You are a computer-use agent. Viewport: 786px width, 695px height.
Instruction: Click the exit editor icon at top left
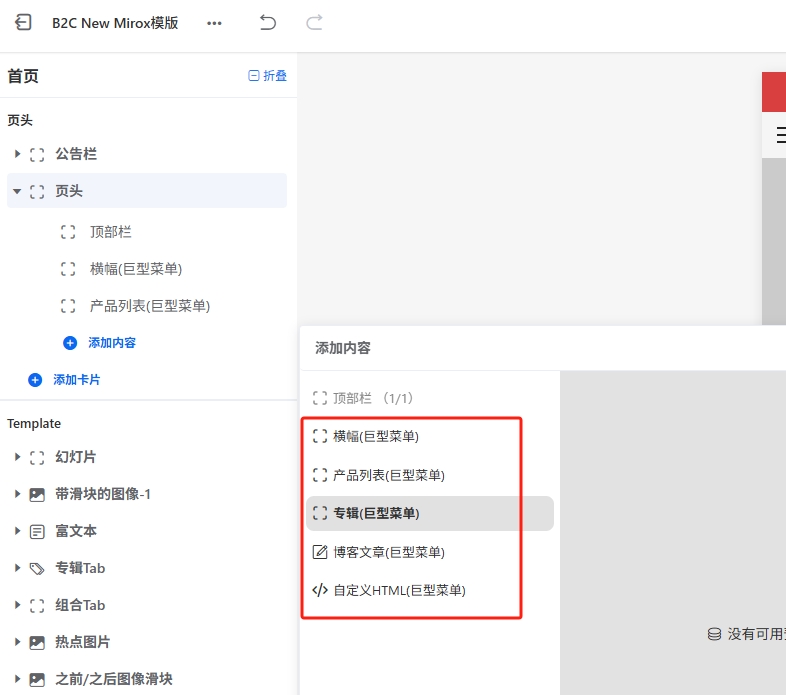click(x=23, y=22)
